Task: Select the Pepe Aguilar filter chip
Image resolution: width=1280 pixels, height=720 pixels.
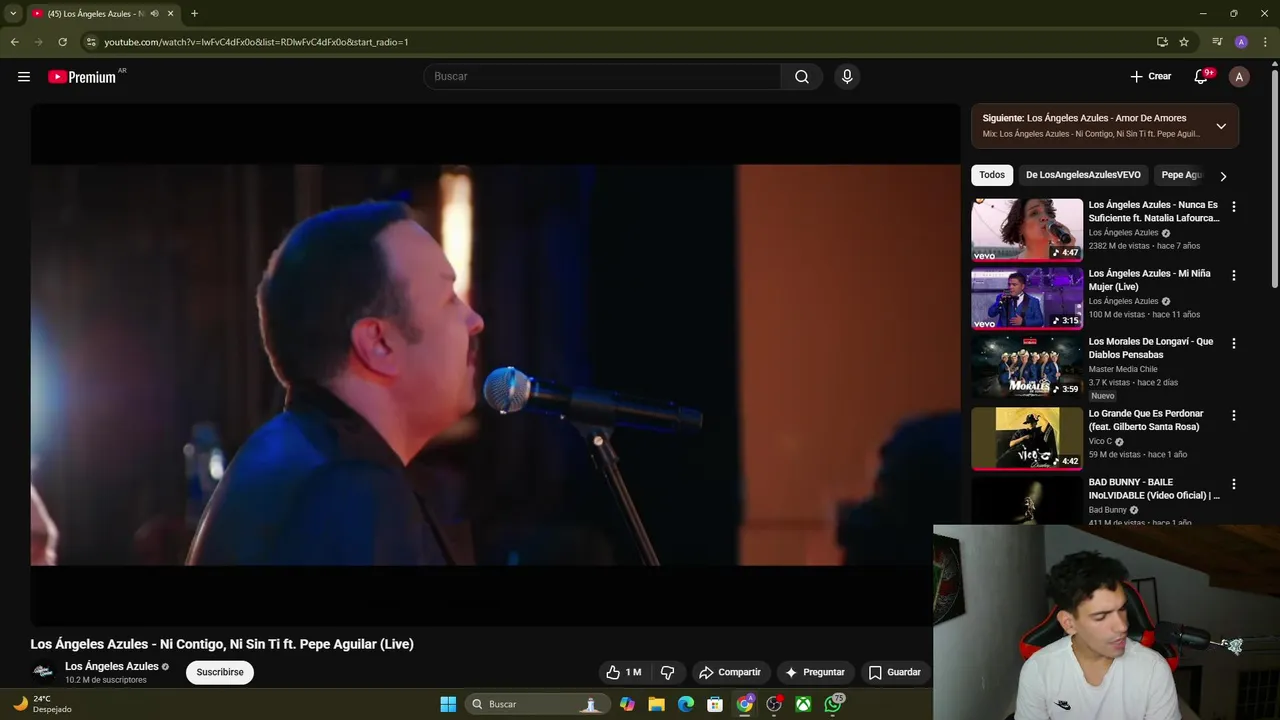Action: pyautogui.click(x=1180, y=175)
